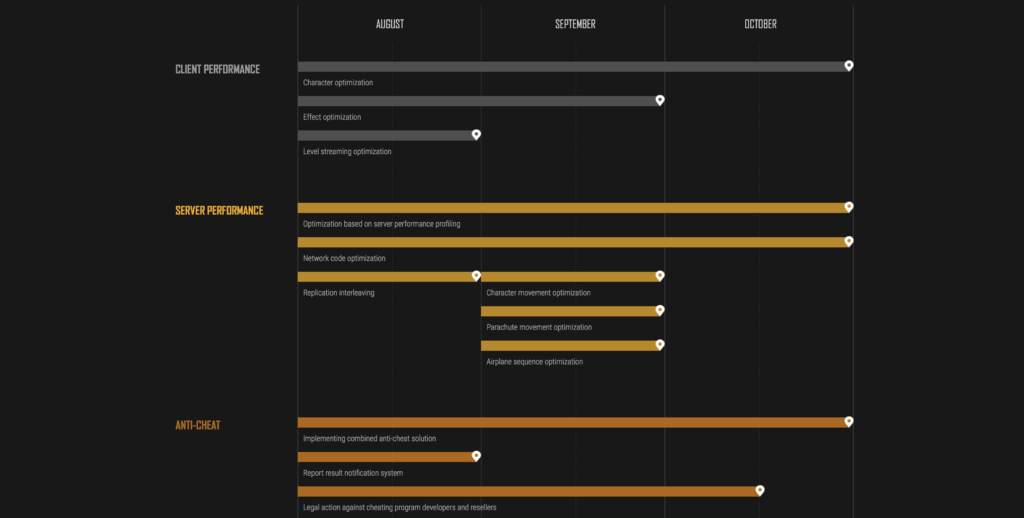Click the CLIENT PERFORMANCE category label

coord(217,69)
